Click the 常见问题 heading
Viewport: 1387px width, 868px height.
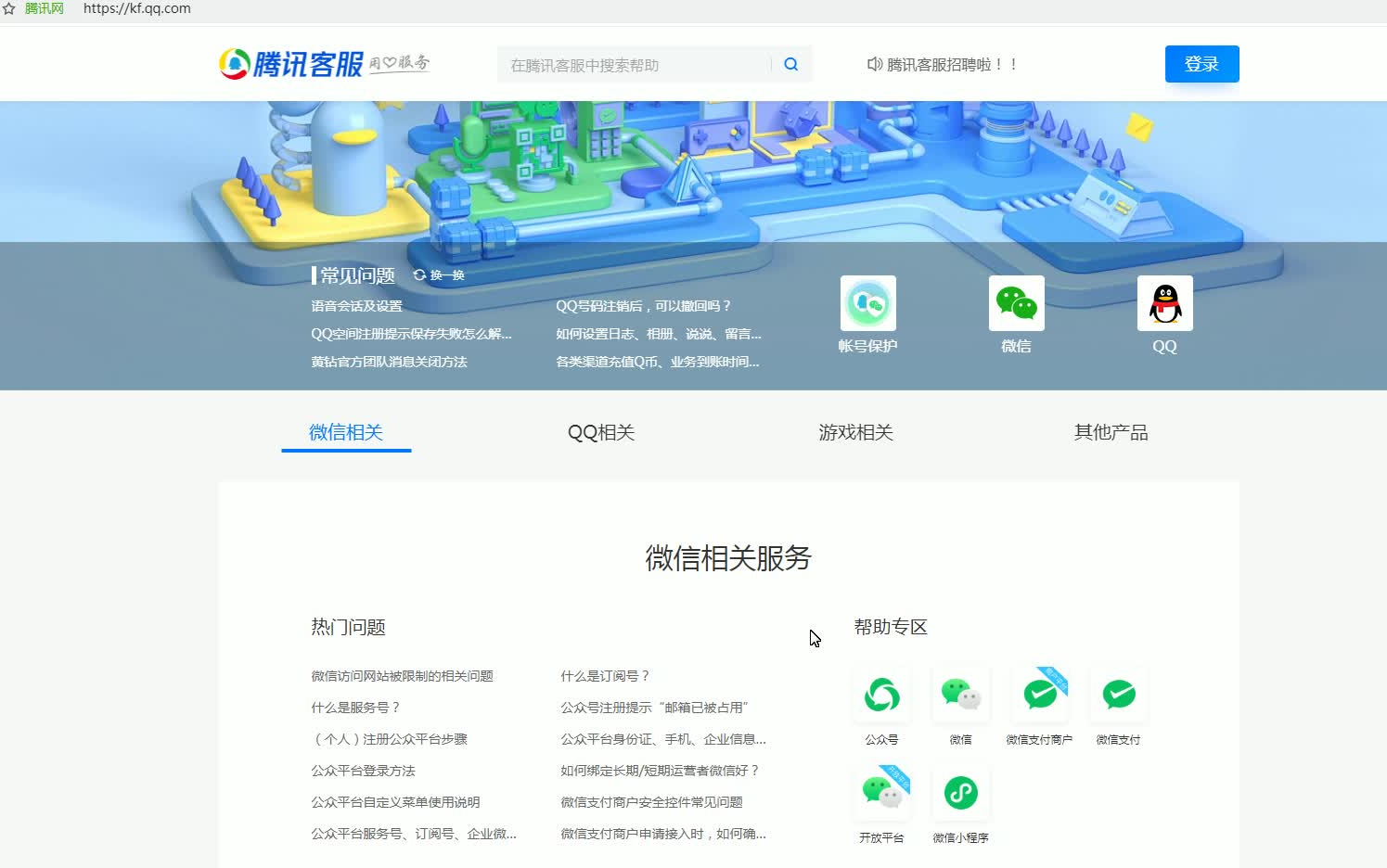[357, 275]
